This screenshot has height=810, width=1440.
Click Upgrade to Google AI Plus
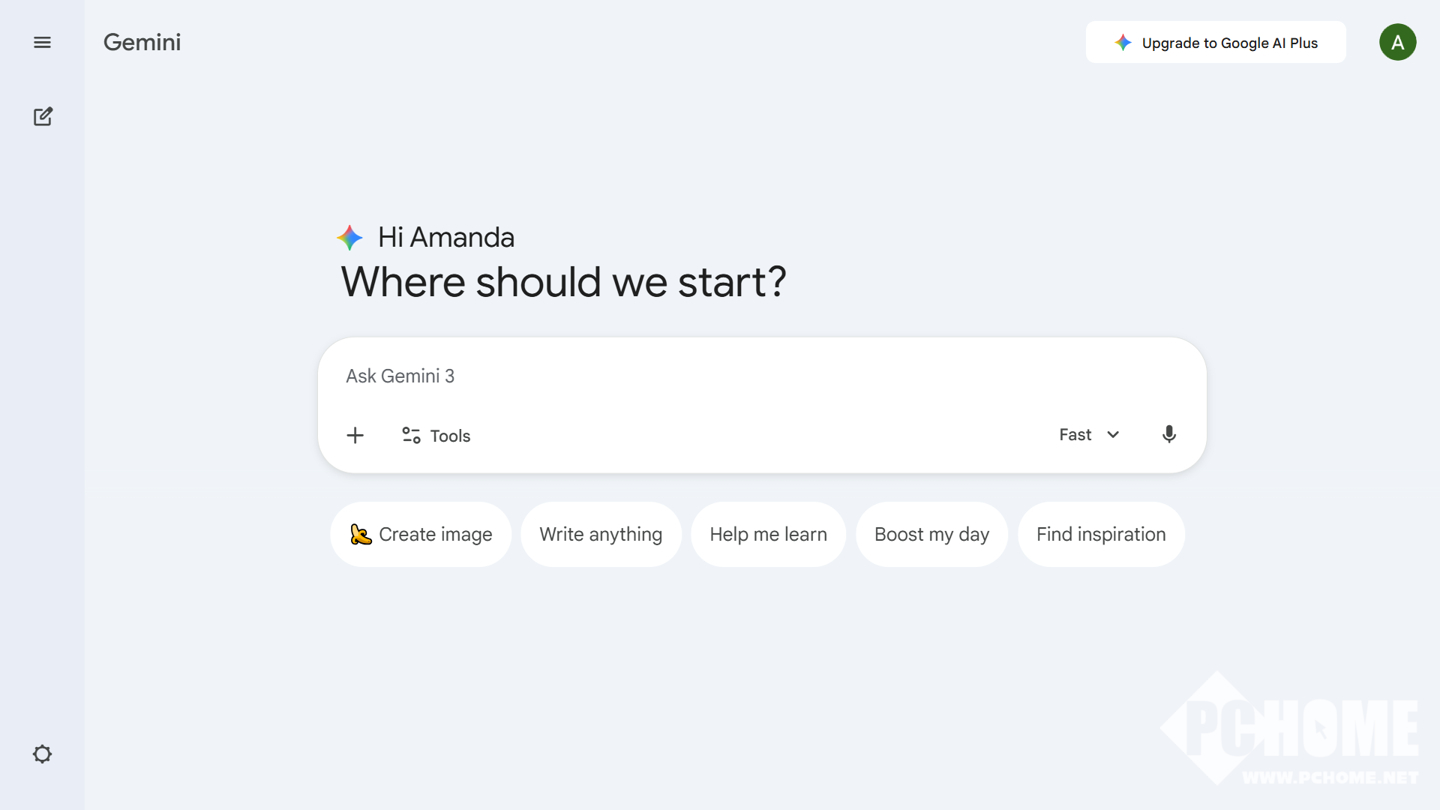click(1215, 42)
